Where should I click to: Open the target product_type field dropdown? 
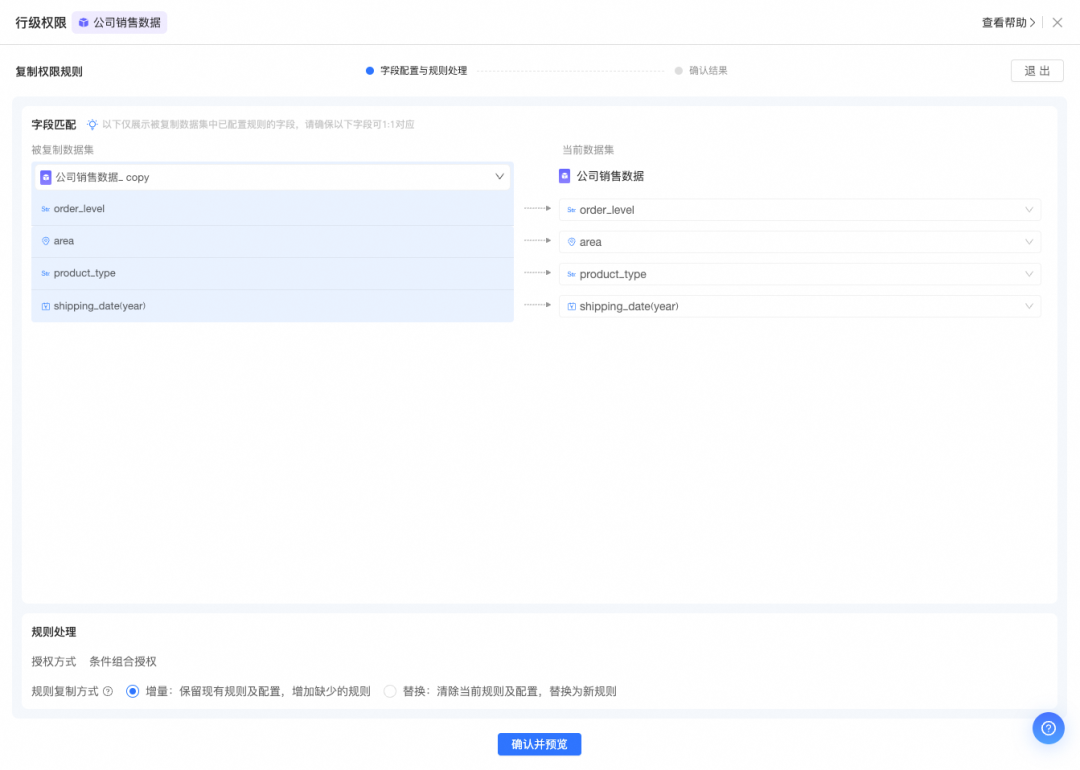tap(799, 274)
